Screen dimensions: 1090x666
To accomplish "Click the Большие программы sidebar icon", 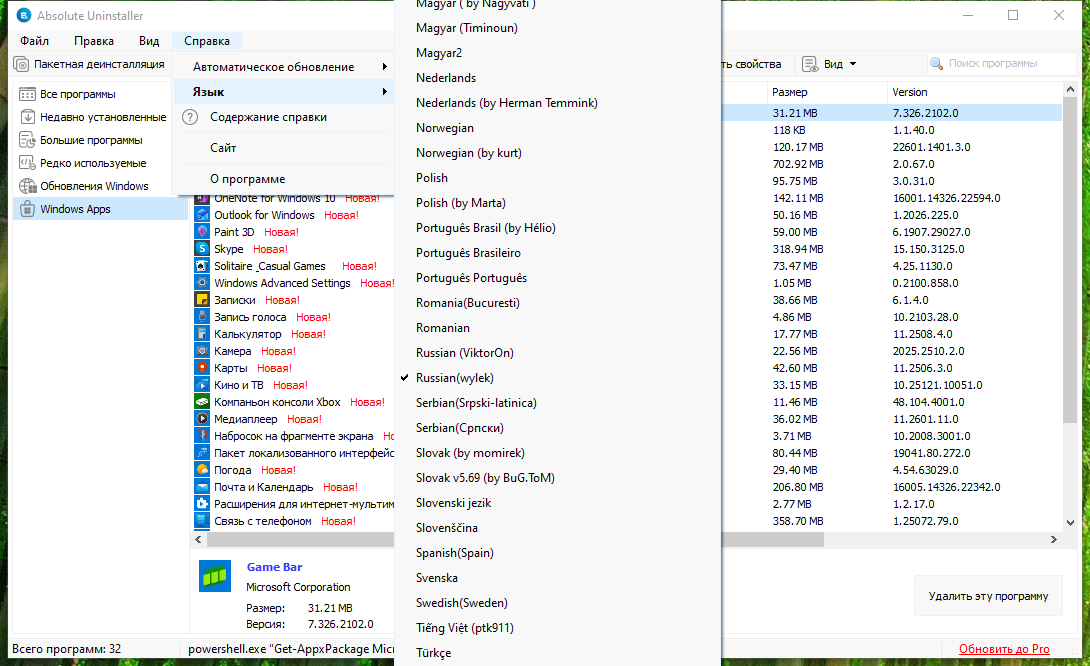I will point(28,140).
